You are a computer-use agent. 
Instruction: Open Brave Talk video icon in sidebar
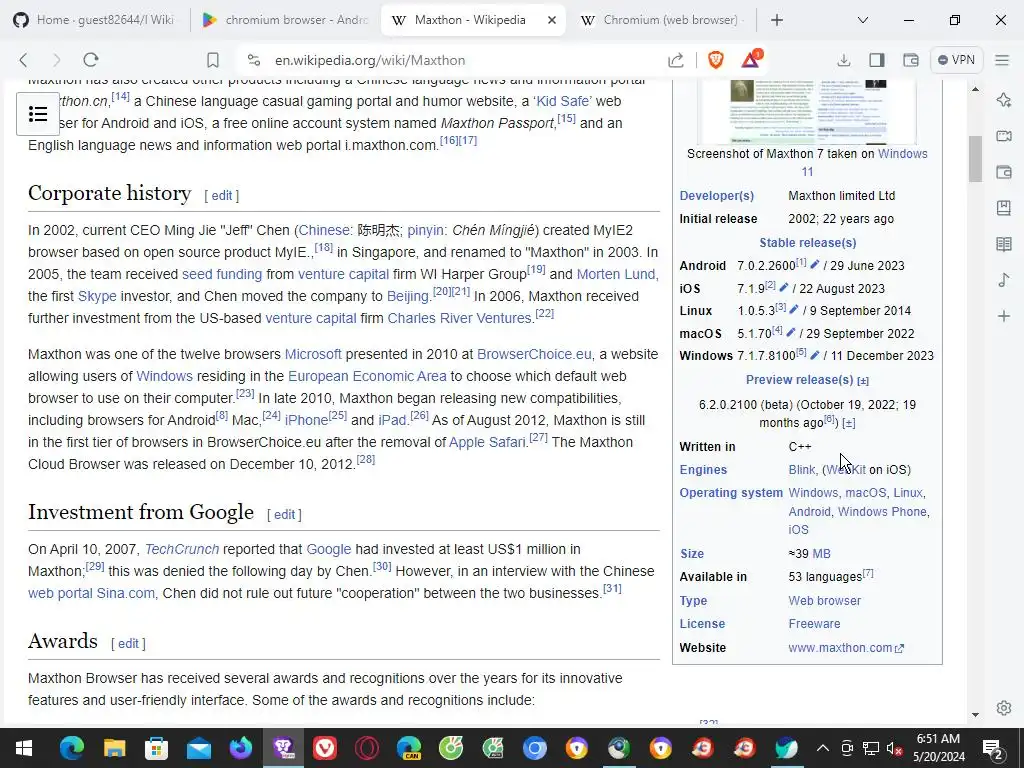point(1004,136)
